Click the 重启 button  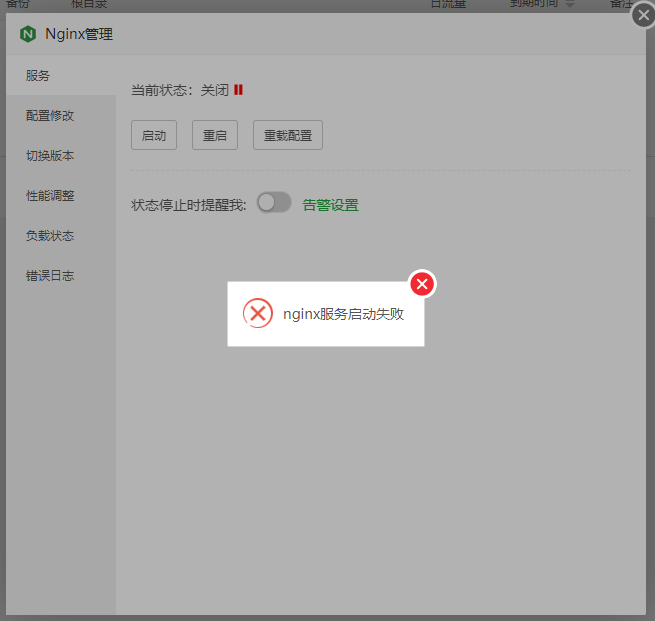215,135
